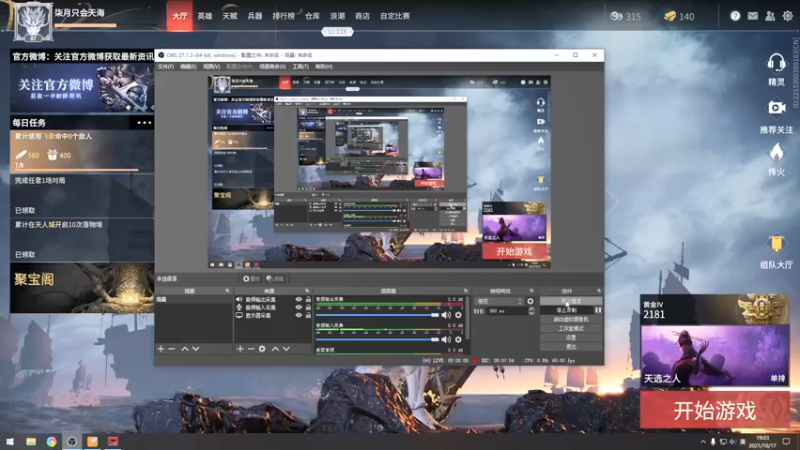Click 停止录制 in OBS controls

566,310
